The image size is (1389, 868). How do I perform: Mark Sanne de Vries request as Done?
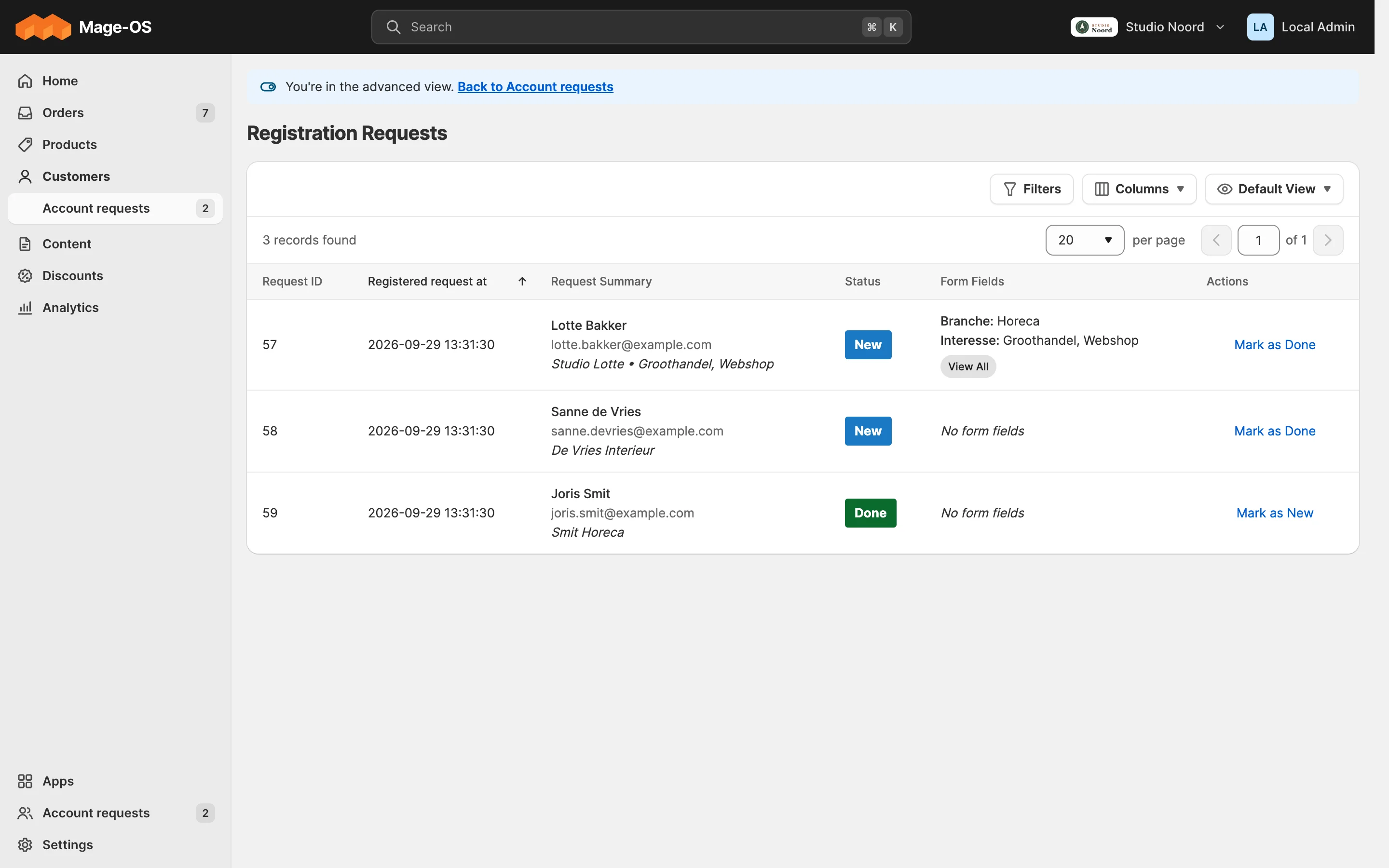[x=1274, y=431]
